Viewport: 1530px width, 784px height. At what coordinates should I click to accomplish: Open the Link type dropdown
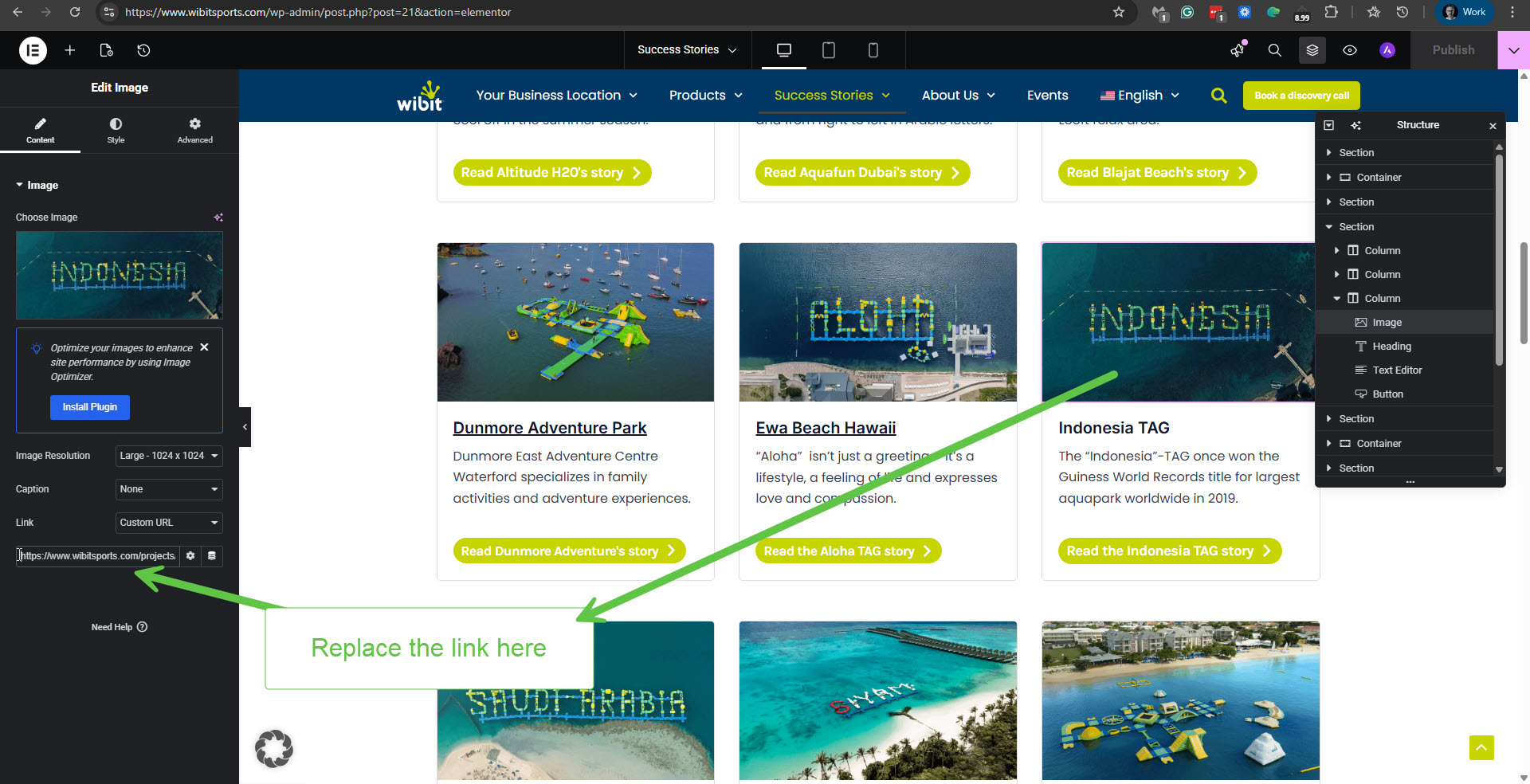pos(169,523)
